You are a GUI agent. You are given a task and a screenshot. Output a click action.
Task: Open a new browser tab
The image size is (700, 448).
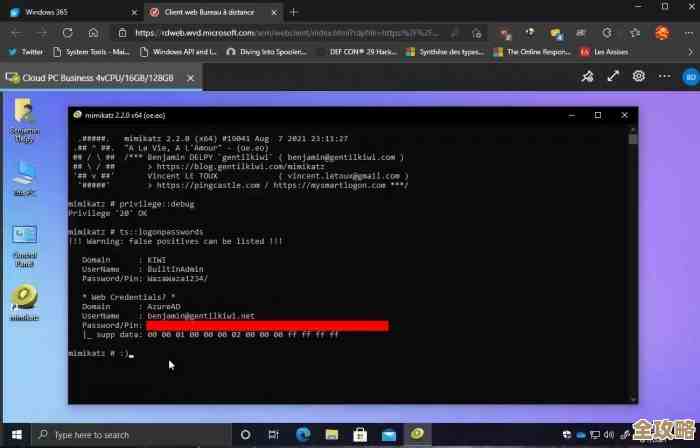click(294, 12)
